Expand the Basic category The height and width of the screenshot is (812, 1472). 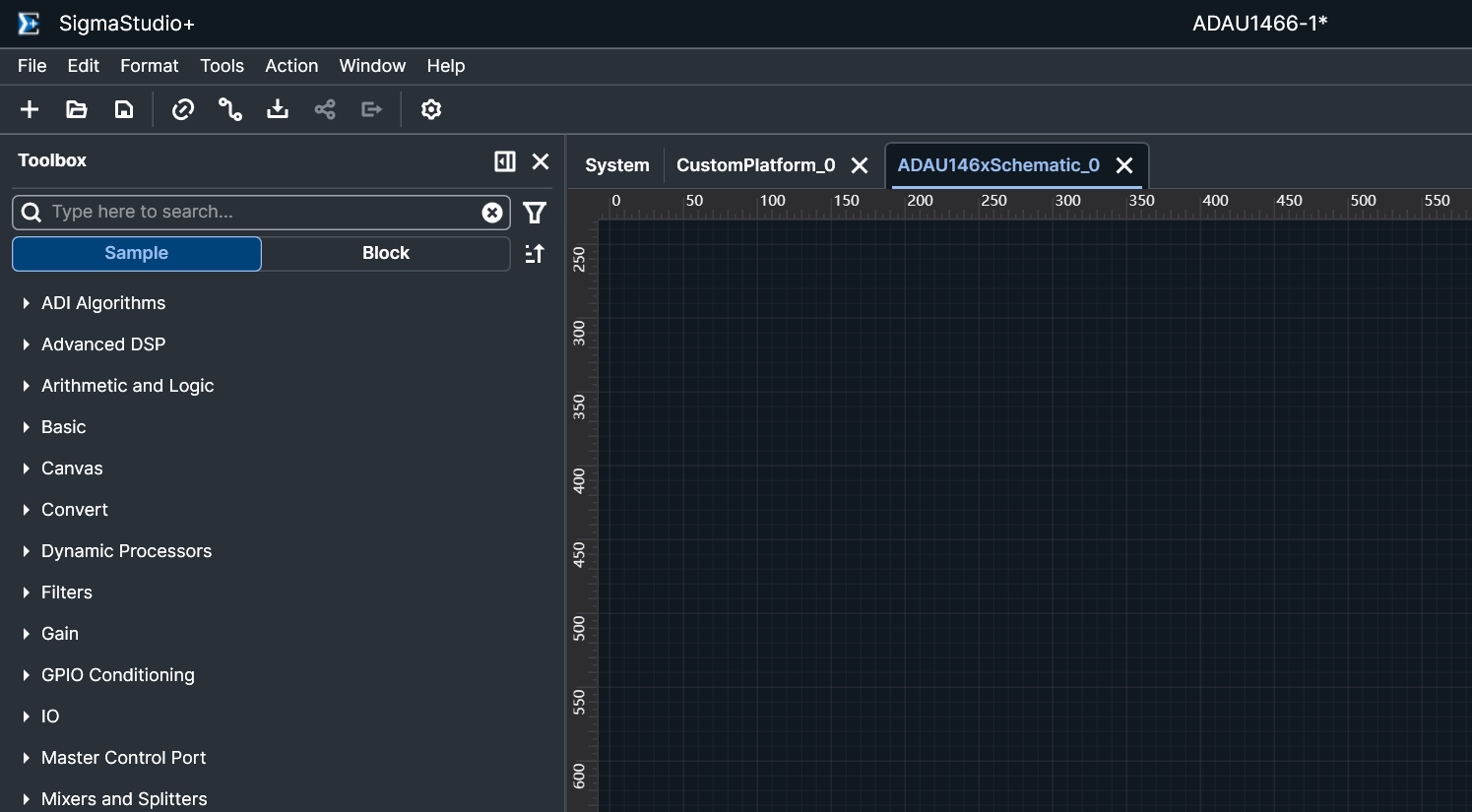(27, 427)
